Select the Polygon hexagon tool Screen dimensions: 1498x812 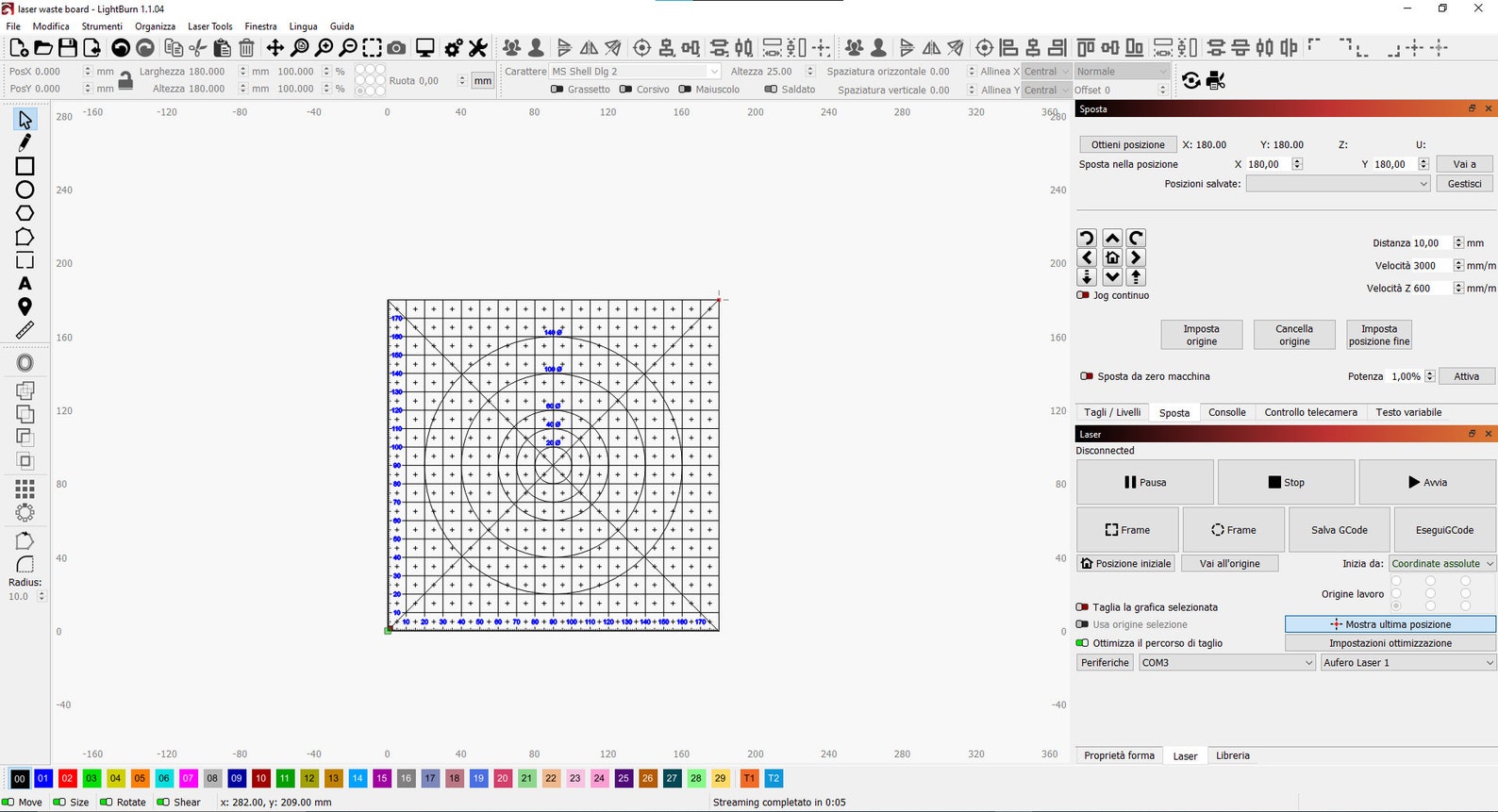(25, 213)
